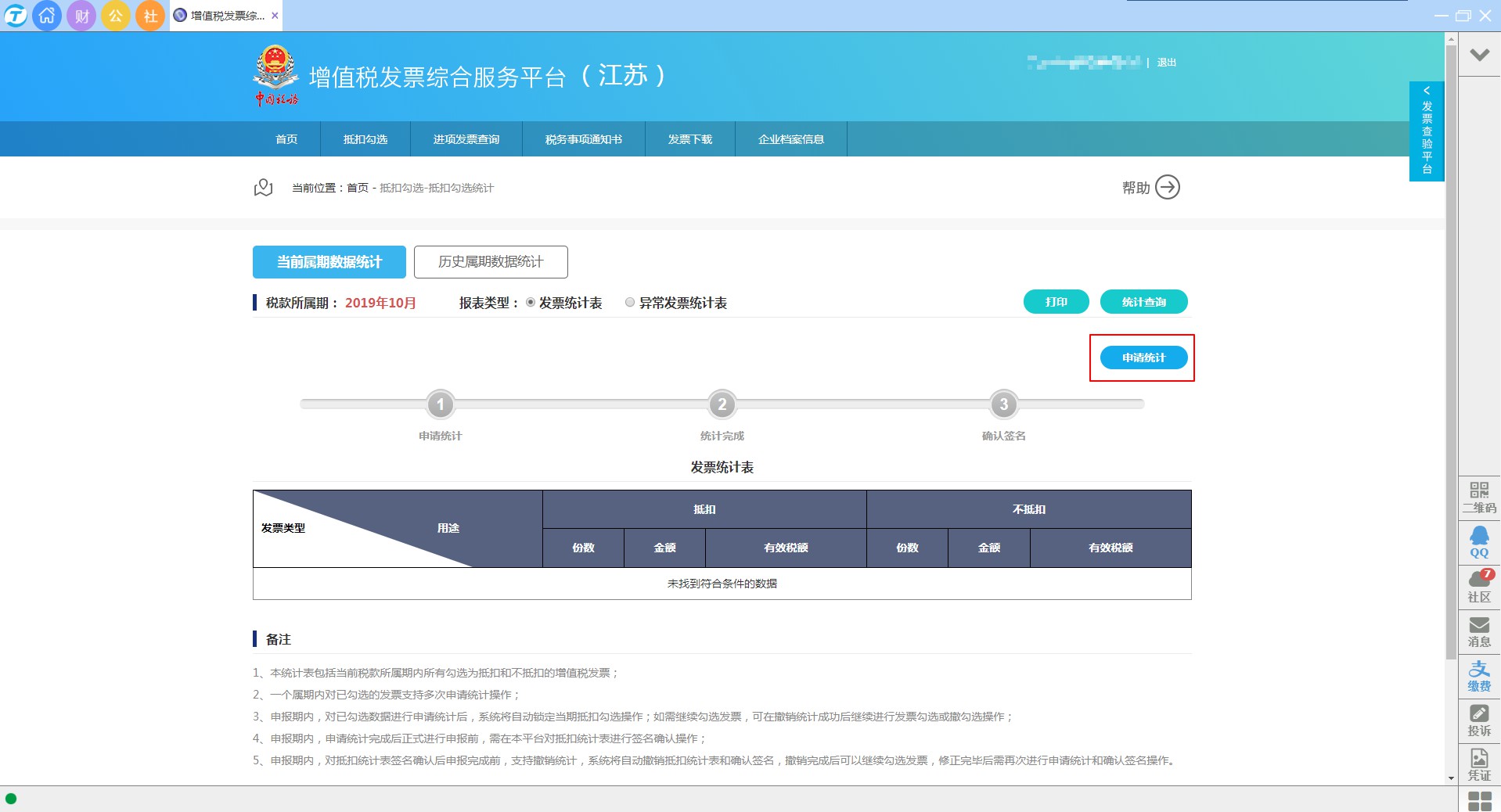Switch to 历史属期数据统计 tab

coord(491,262)
